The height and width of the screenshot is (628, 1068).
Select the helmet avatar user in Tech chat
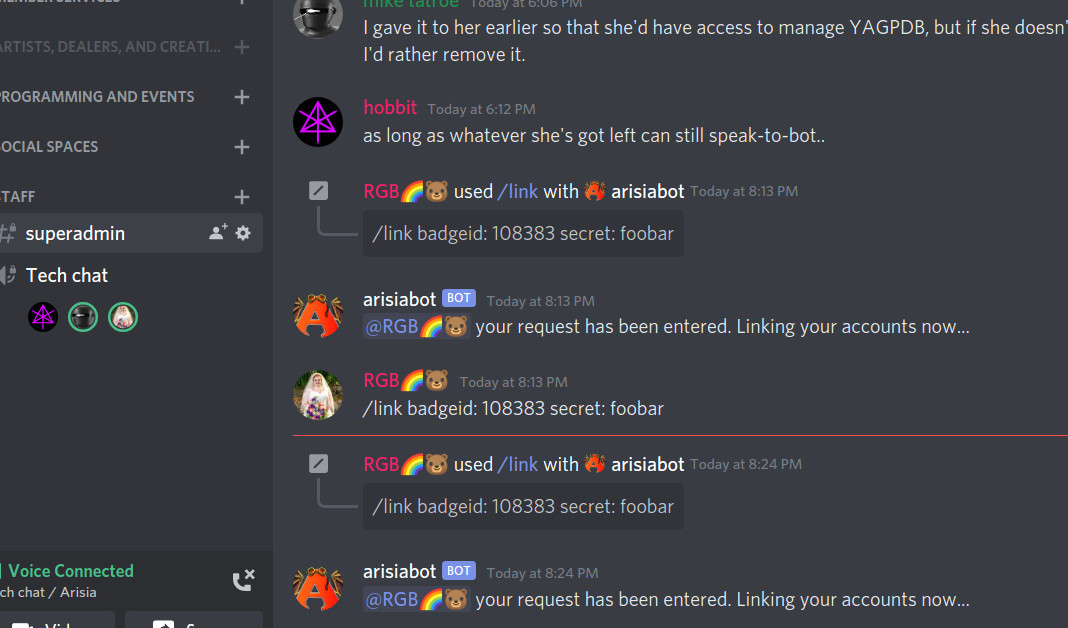coord(83,317)
